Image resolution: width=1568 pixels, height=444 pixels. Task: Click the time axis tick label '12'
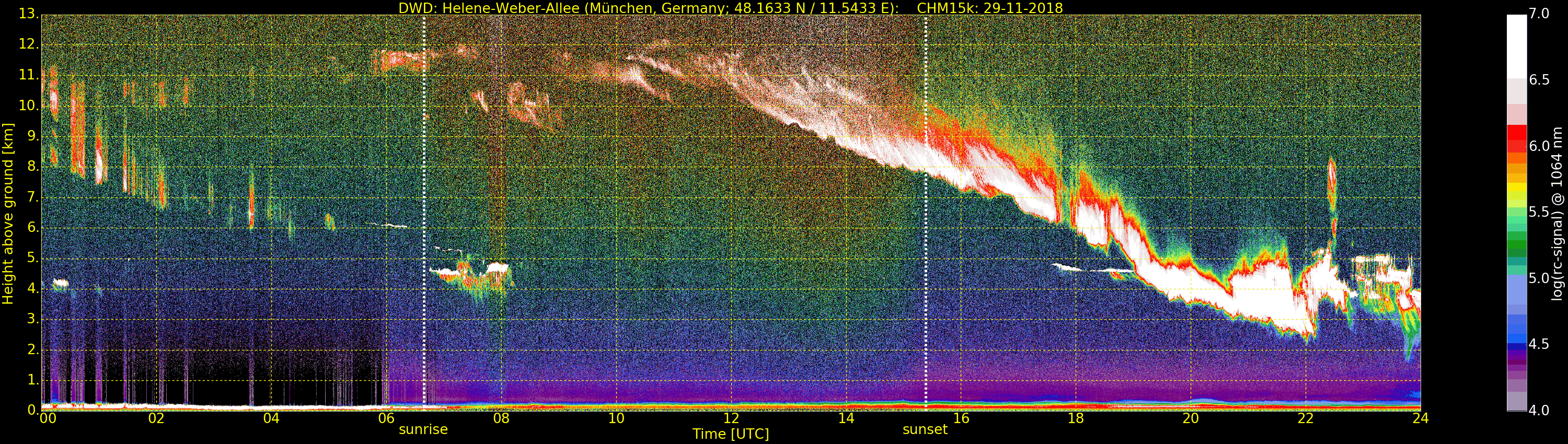[x=731, y=418]
